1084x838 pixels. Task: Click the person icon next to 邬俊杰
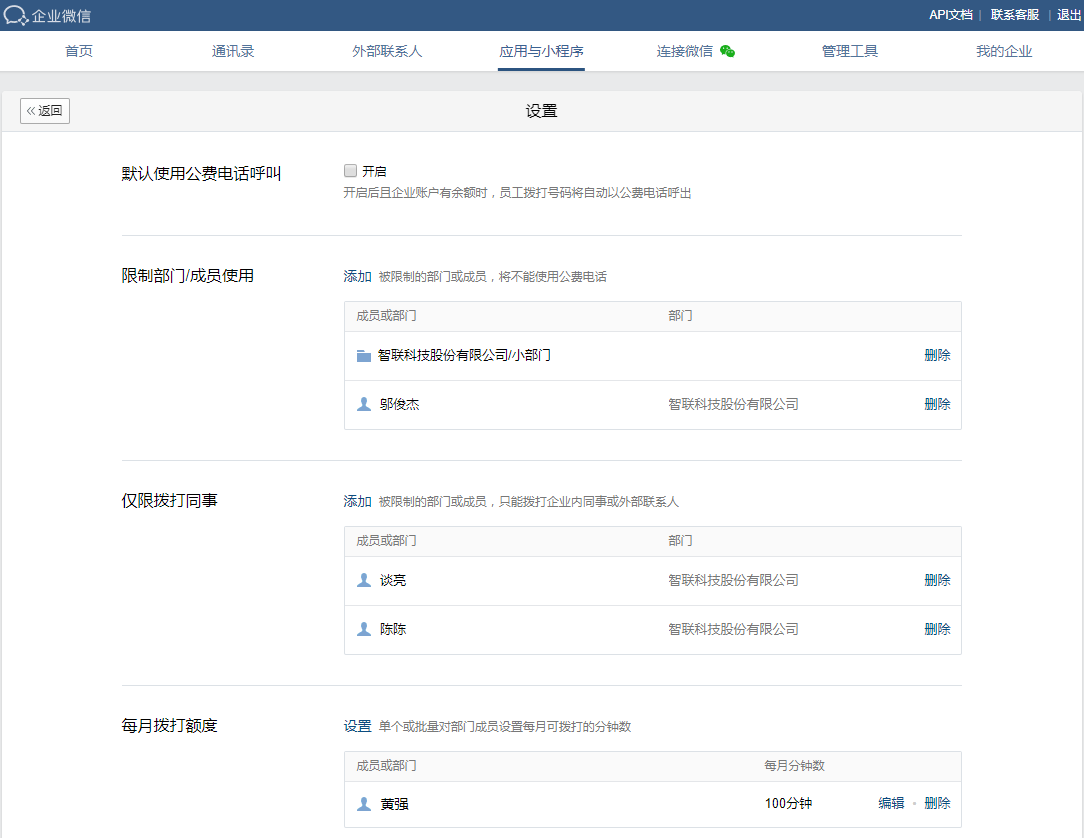(364, 405)
